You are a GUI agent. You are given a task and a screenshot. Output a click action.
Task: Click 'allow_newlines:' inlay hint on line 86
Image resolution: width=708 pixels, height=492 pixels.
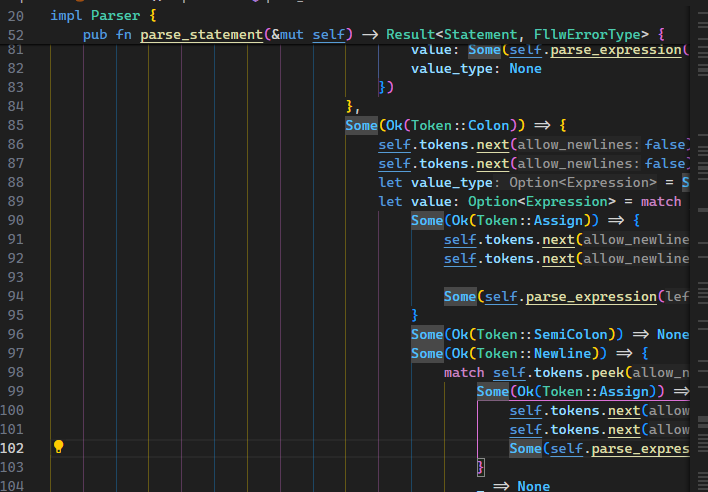coord(578,145)
